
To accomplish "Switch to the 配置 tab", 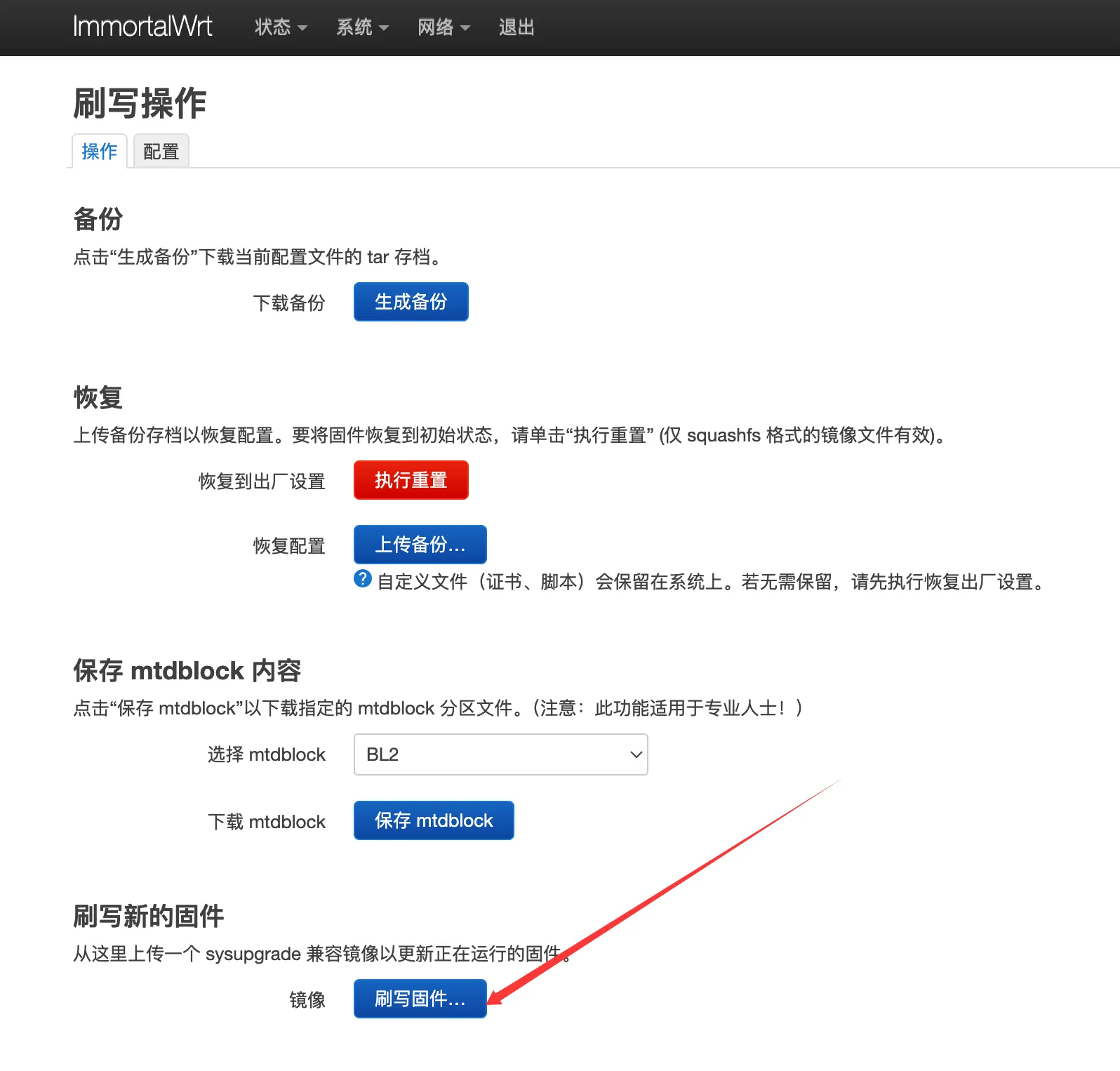I will click(161, 151).
